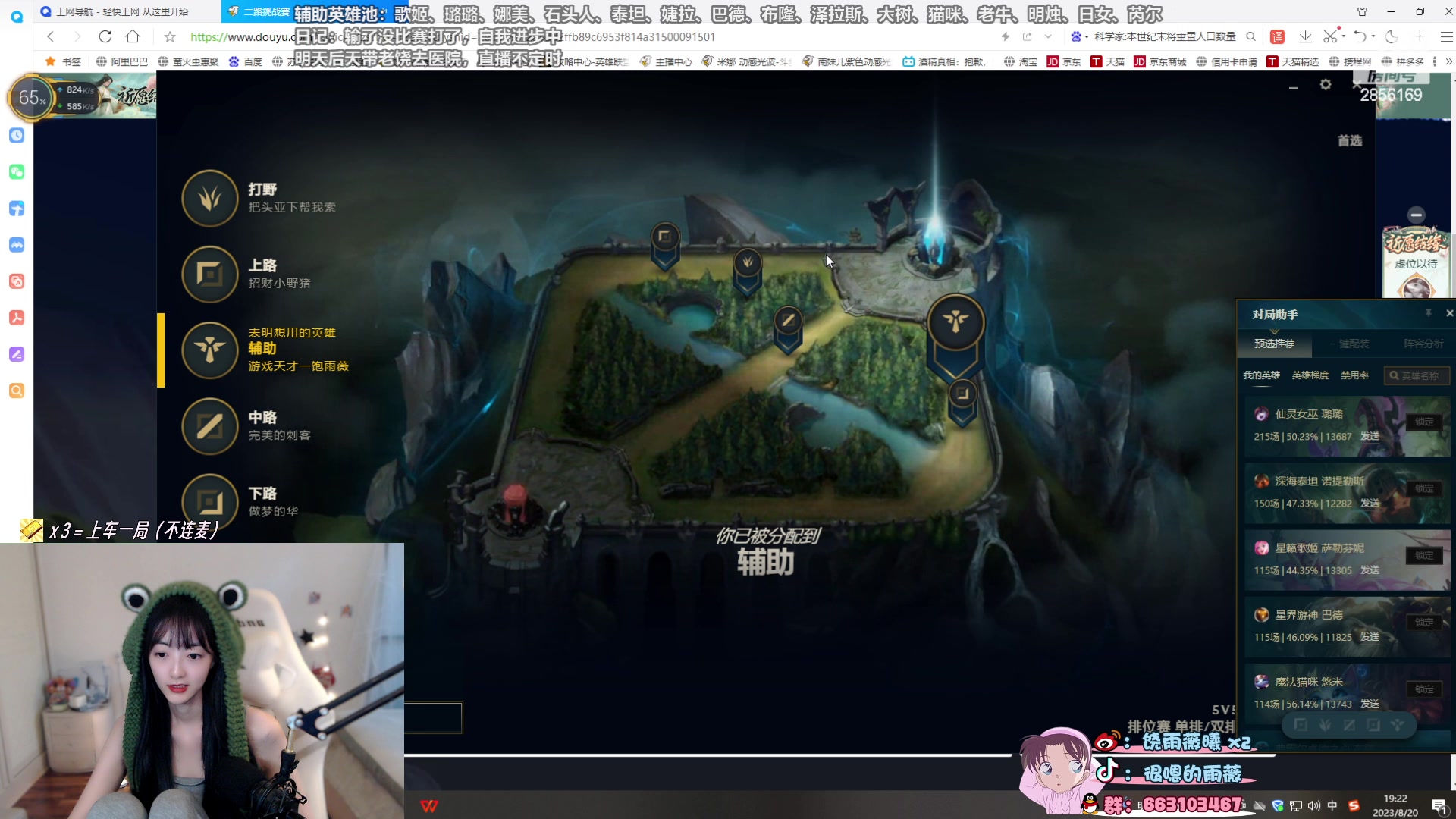This screenshot has width=1456, height=819.
Task: Select the 我的英雄 sub-tab
Action: click(x=1261, y=375)
